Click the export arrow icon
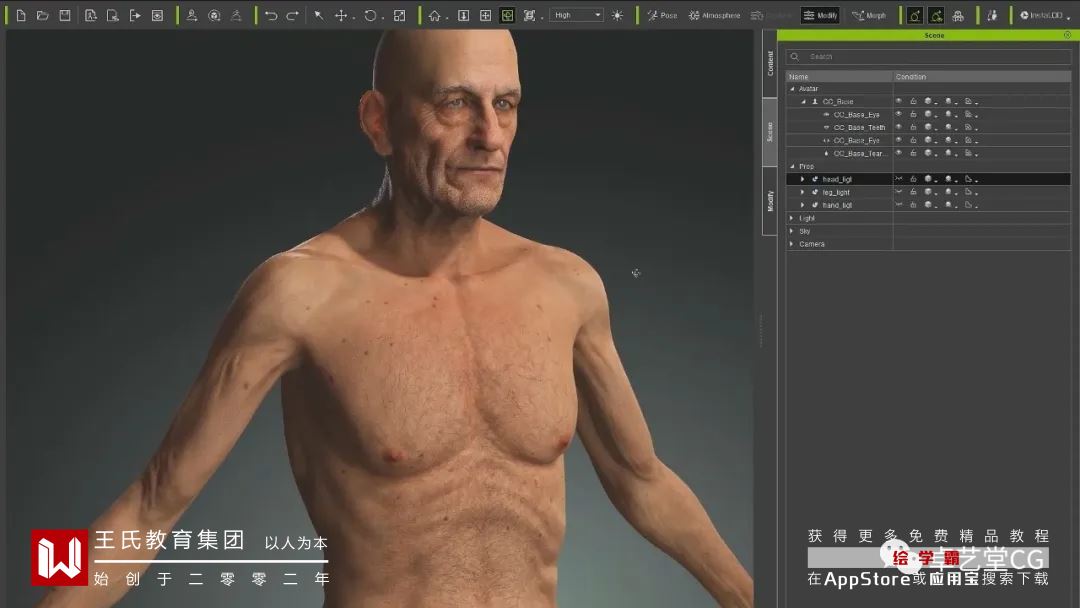 135,15
